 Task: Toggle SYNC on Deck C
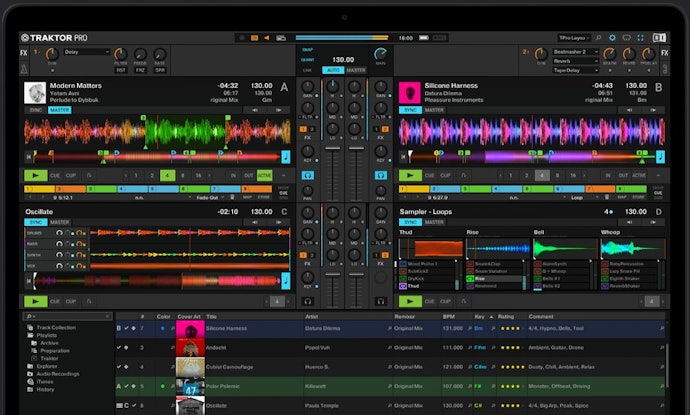pos(35,222)
